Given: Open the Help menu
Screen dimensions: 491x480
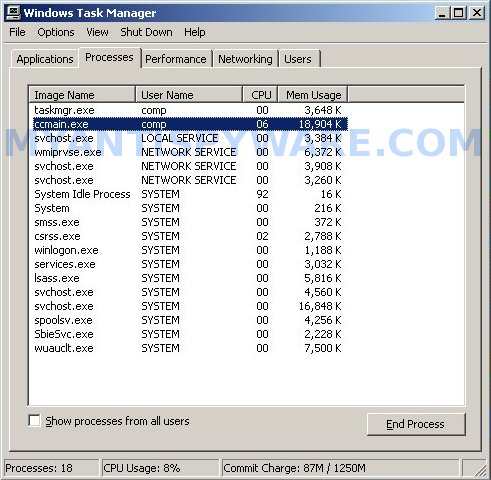Looking at the screenshot, I should click(195, 32).
